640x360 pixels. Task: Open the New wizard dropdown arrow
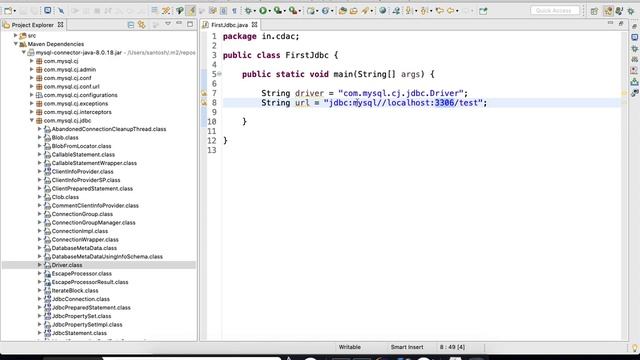[15, 11]
